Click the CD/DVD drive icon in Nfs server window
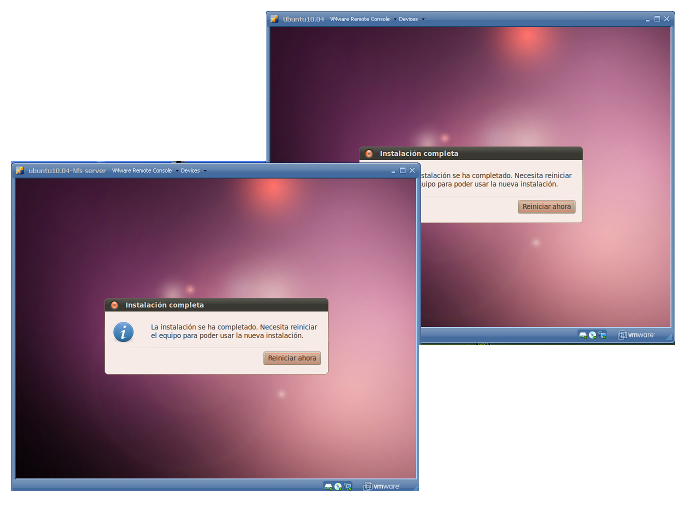 point(338,486)
